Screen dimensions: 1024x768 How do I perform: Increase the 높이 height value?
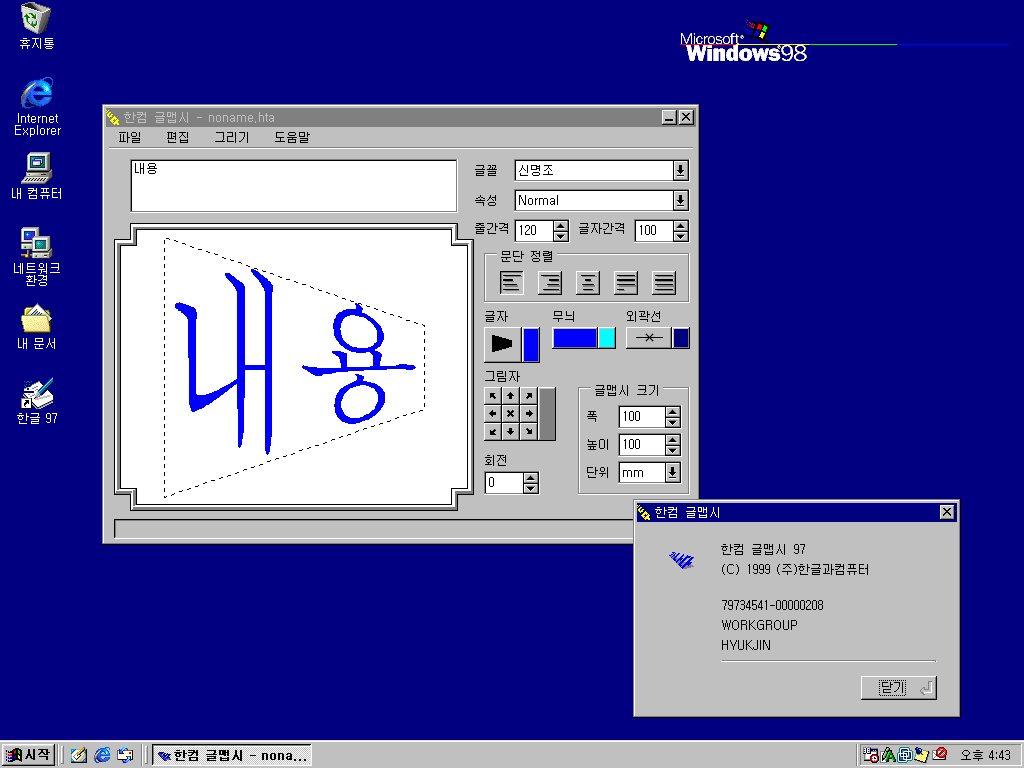[673, 440]
